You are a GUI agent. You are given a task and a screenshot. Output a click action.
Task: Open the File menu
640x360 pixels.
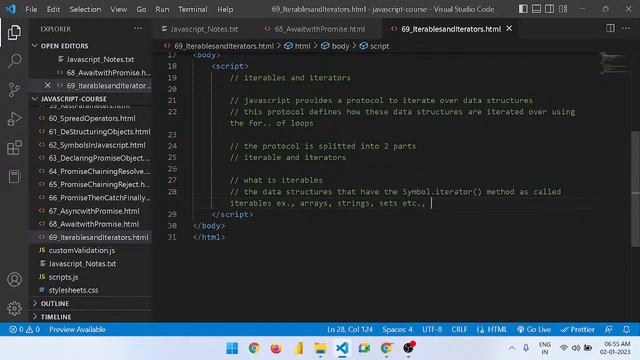pos(31,9)
